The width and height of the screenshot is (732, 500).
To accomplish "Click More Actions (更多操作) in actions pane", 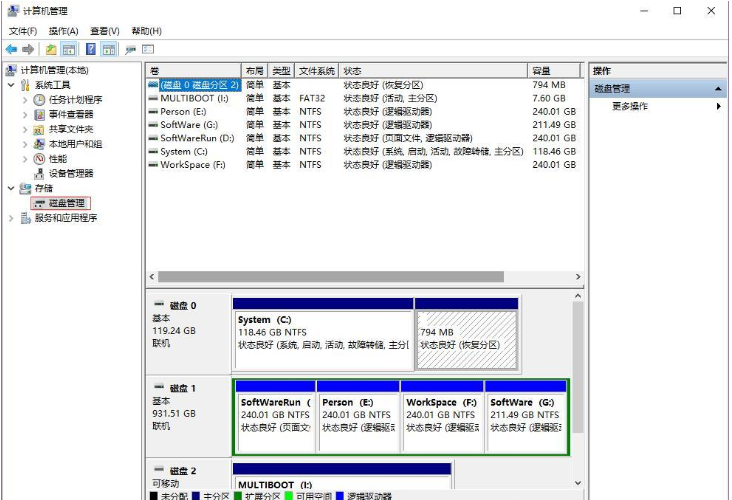I will click(x=630, y=106).
